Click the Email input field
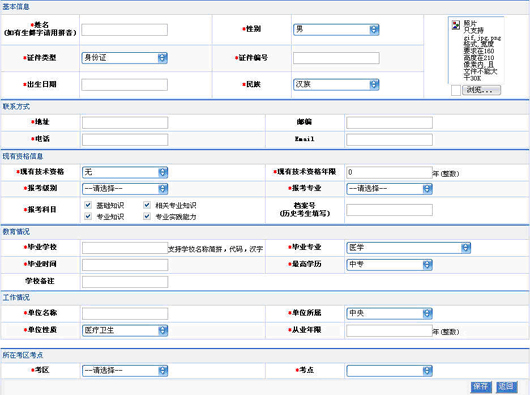 [389, 139]
